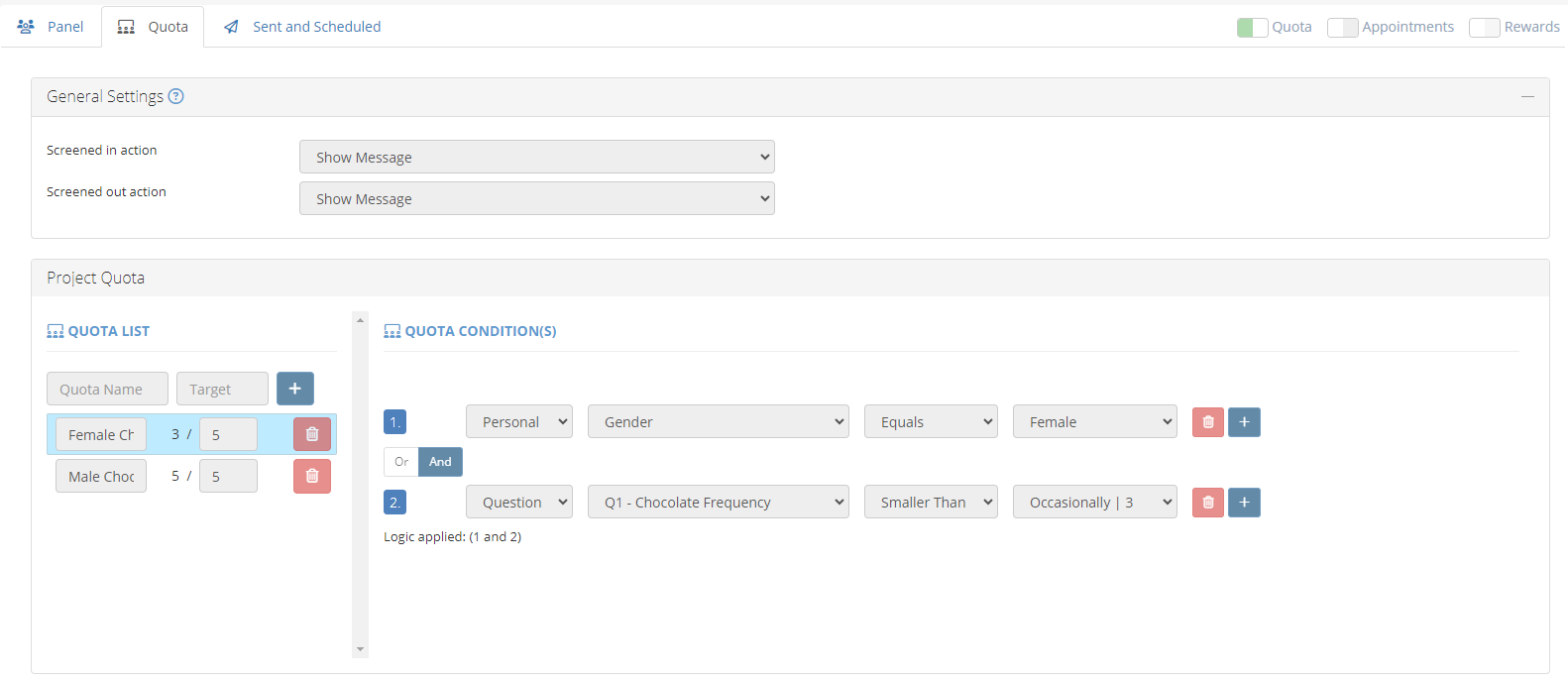Screen dimensions: 1568x679
Task: Click the plus button to add new quota
Action: (295, 389)
